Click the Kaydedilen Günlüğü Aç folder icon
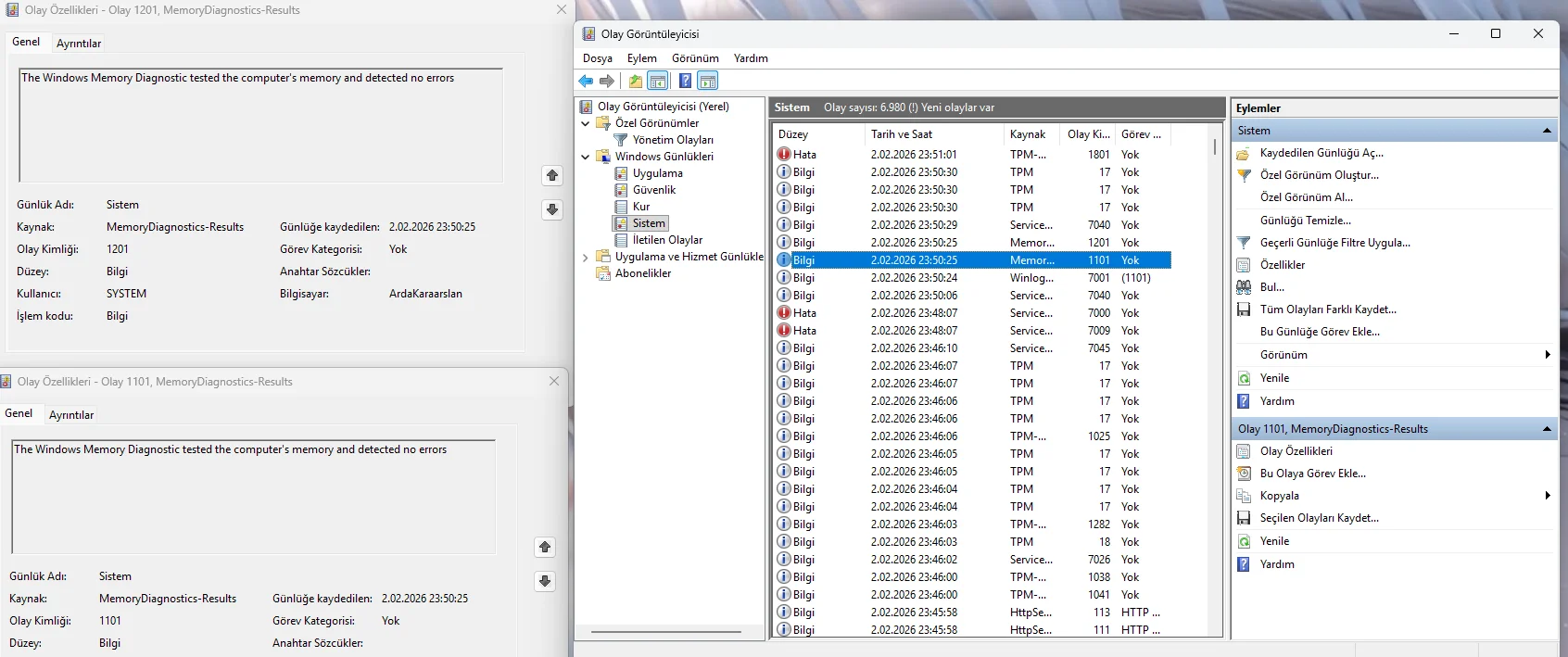The image size is (1568, 657). pyautogui.click(x=1244, y=153)
